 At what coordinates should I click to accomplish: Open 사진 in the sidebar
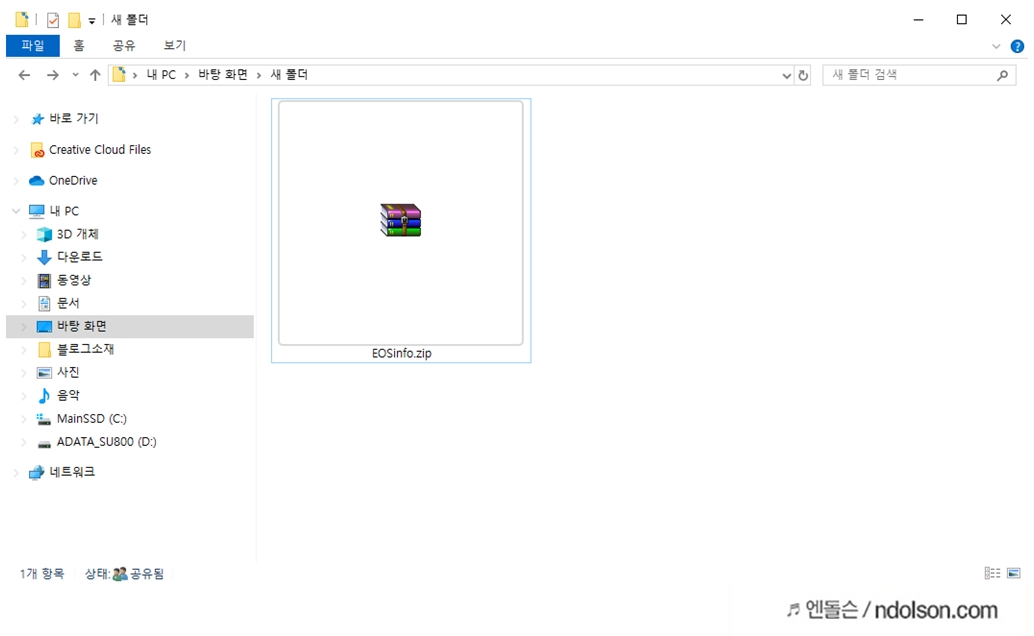67,373
